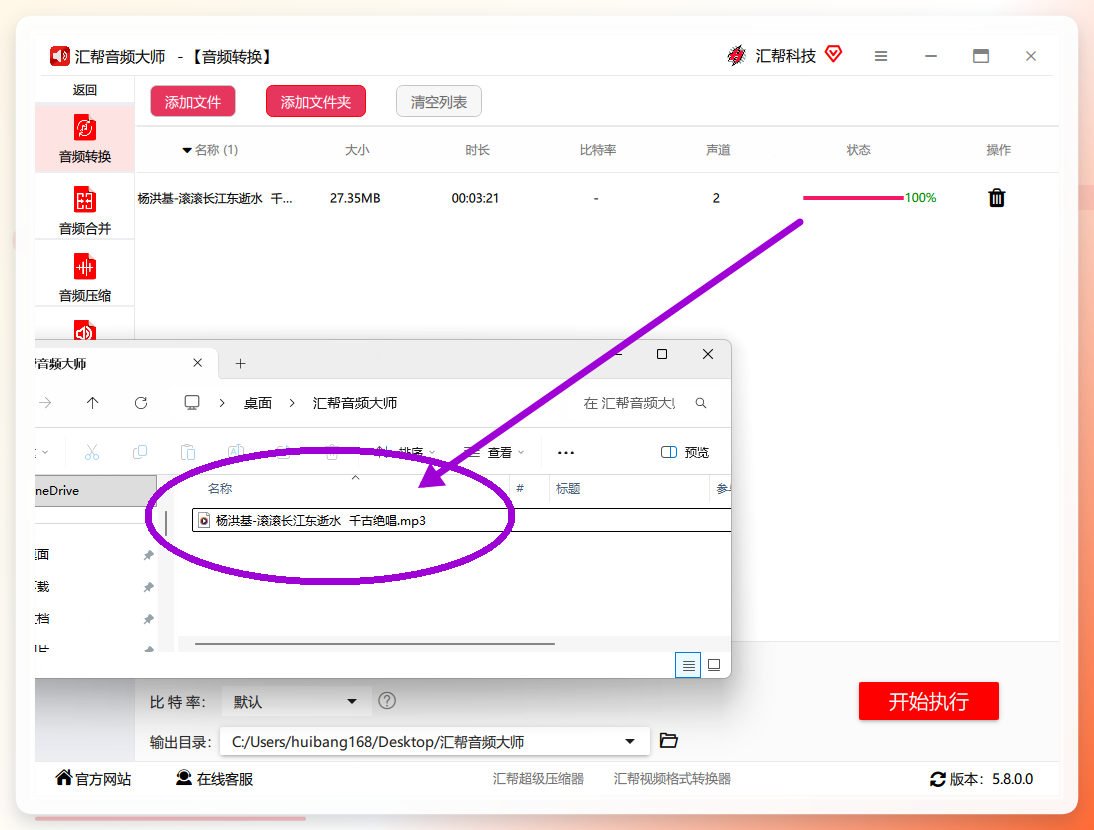The image size is (1094, 830).
Task: Open the 在线客服 online support link
Action: pyautogui.click(x=214, y=778)
